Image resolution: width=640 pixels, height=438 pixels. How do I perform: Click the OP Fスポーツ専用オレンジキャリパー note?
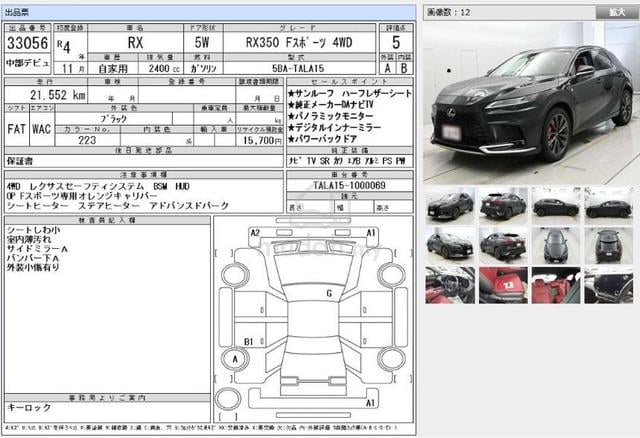(82, 196)
